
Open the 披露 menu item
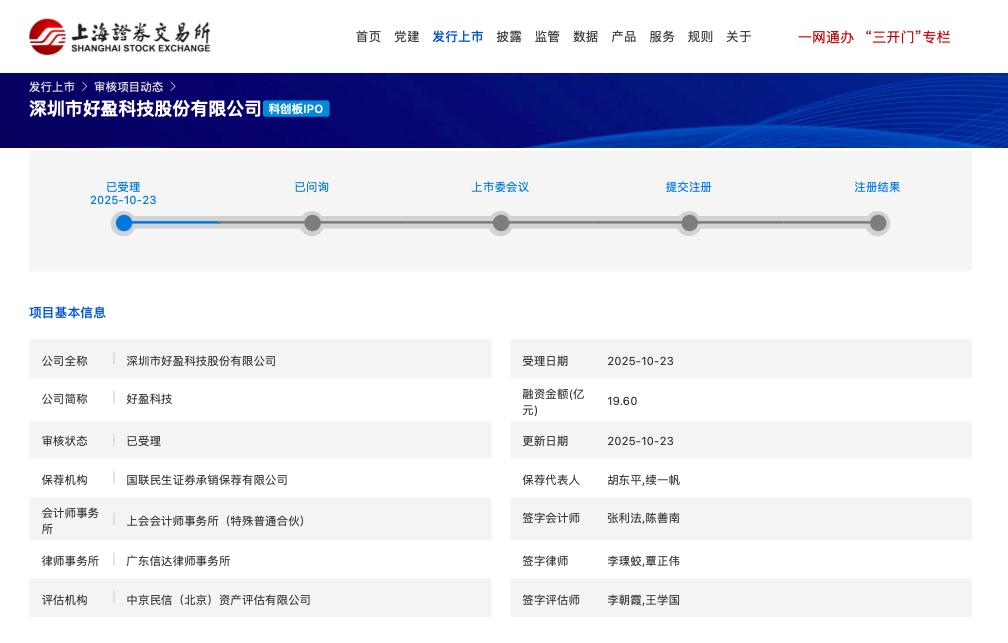508,37
